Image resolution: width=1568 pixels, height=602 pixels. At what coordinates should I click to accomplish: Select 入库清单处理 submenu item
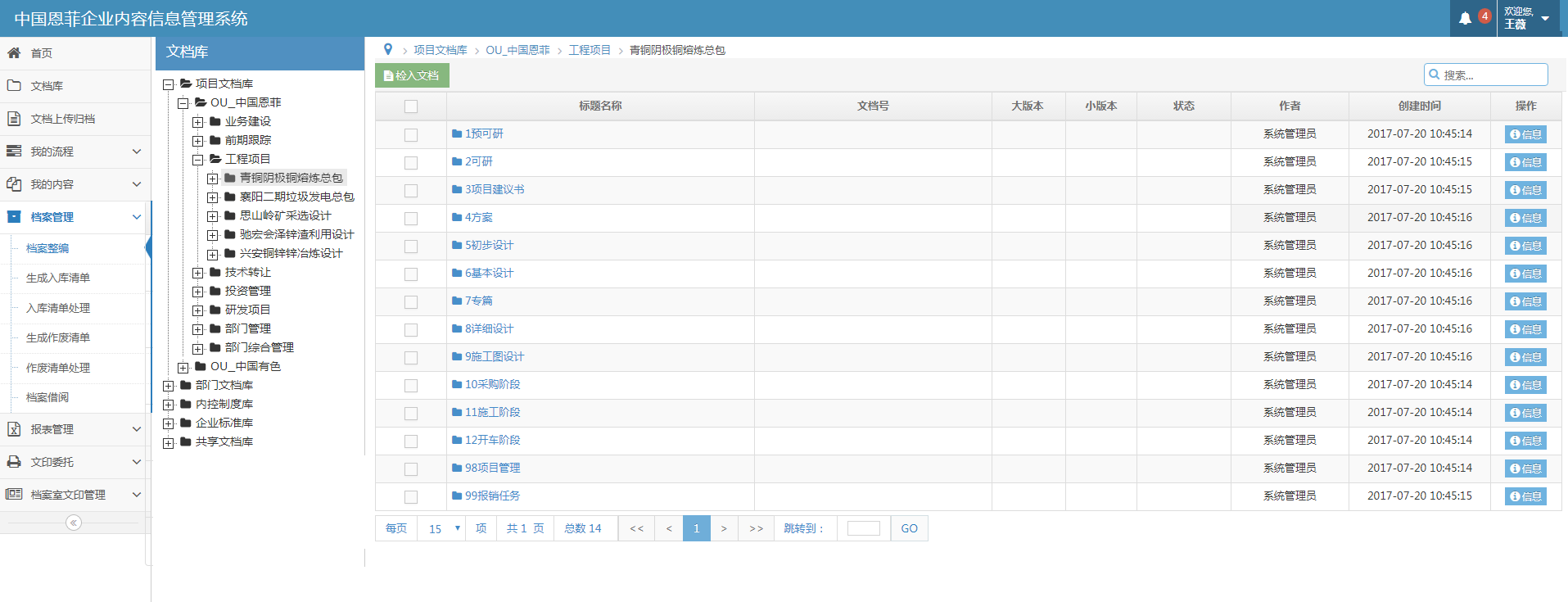pos(58,308)
